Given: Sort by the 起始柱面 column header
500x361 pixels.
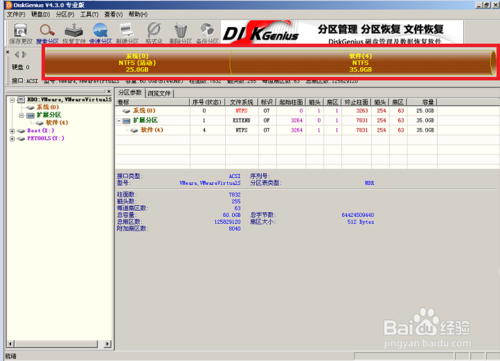Looking at the screenshot, I should point(291,102).
